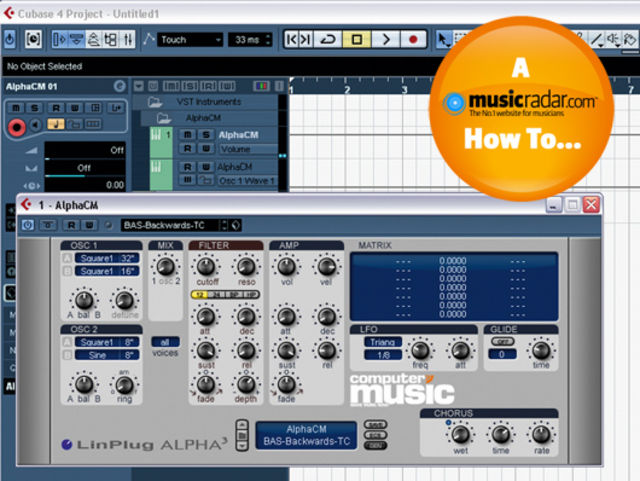Click the yellow musical timebase note button
The height and width of the screenshot is (481, 640).
tap(56, 124)
